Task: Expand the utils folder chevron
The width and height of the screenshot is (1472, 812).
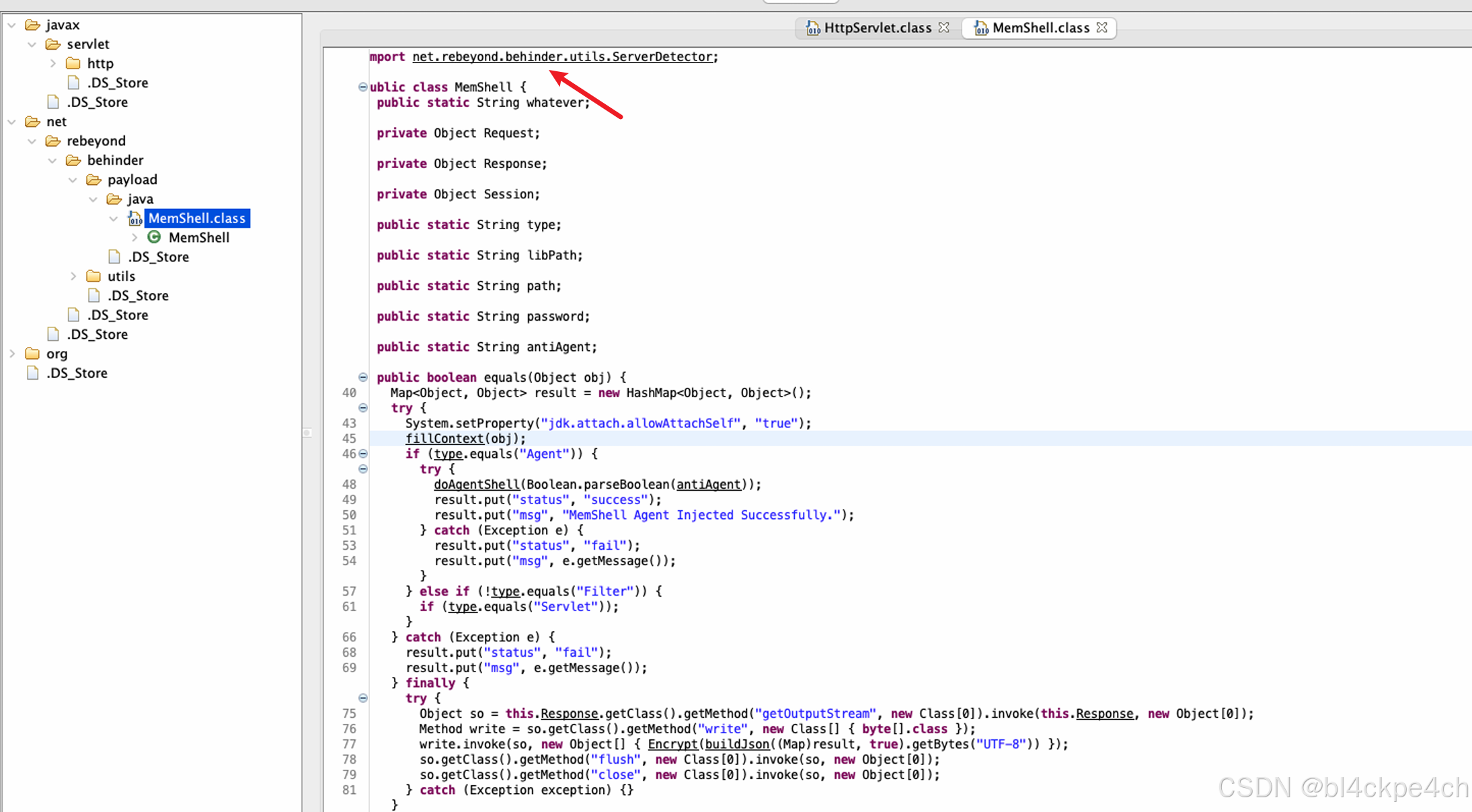Action: coord(73,276)
